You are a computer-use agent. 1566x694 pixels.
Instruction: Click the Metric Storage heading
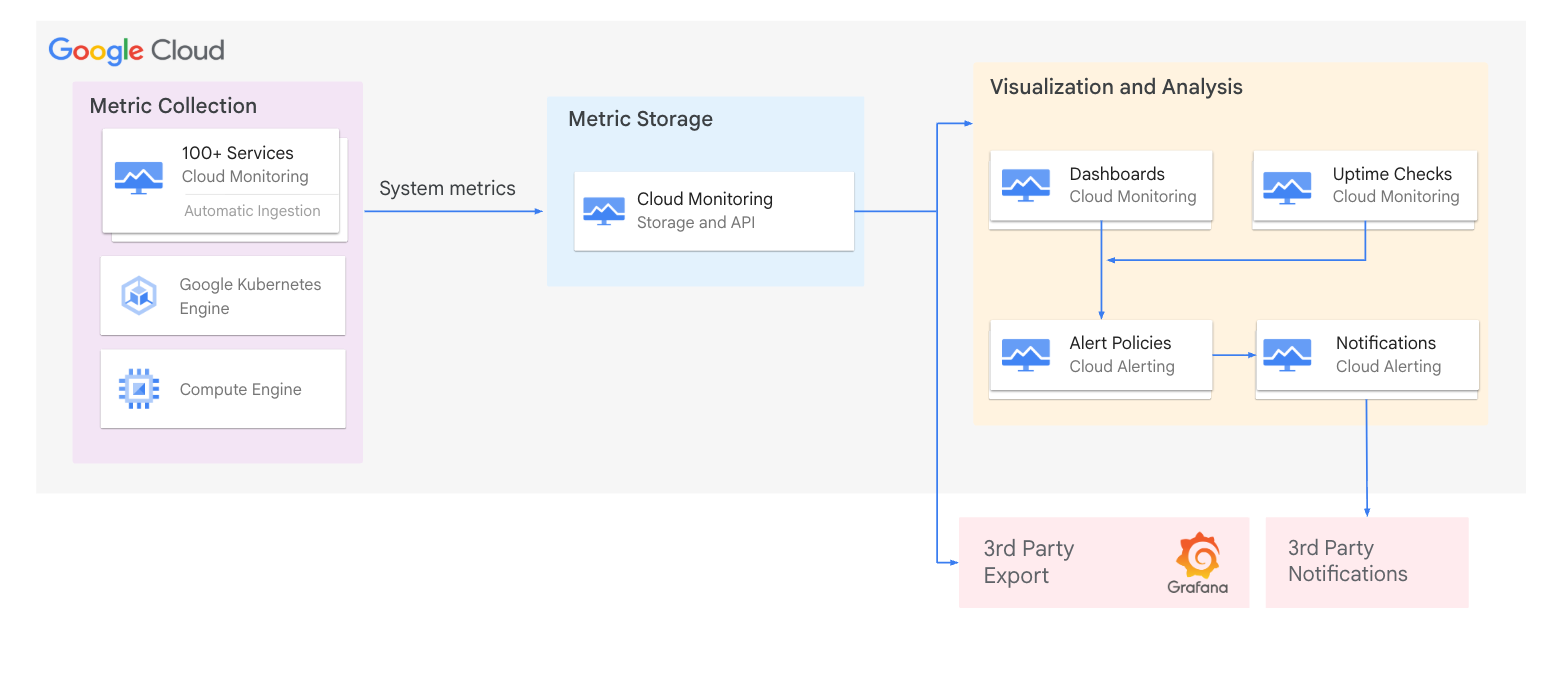tap(641, 119)
